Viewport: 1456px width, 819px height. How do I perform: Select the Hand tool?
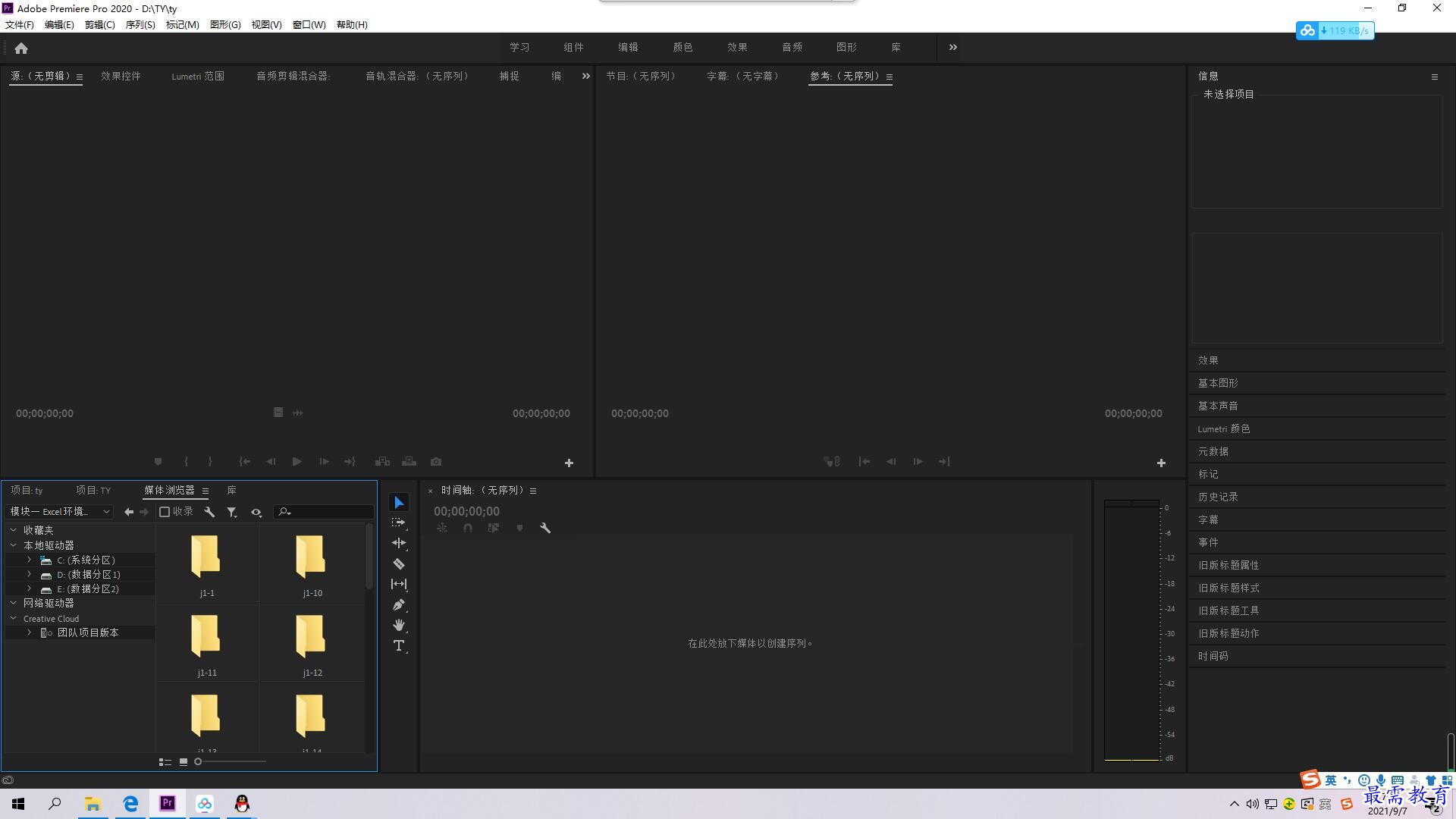[399, 625]
